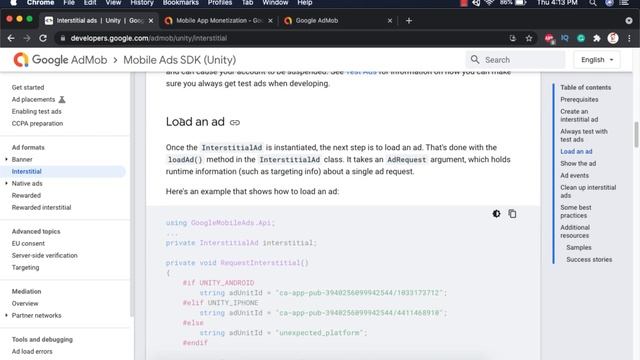Open Server-side verification page
This screenshot has height=360, width=640.
click(x=44, y=256)
